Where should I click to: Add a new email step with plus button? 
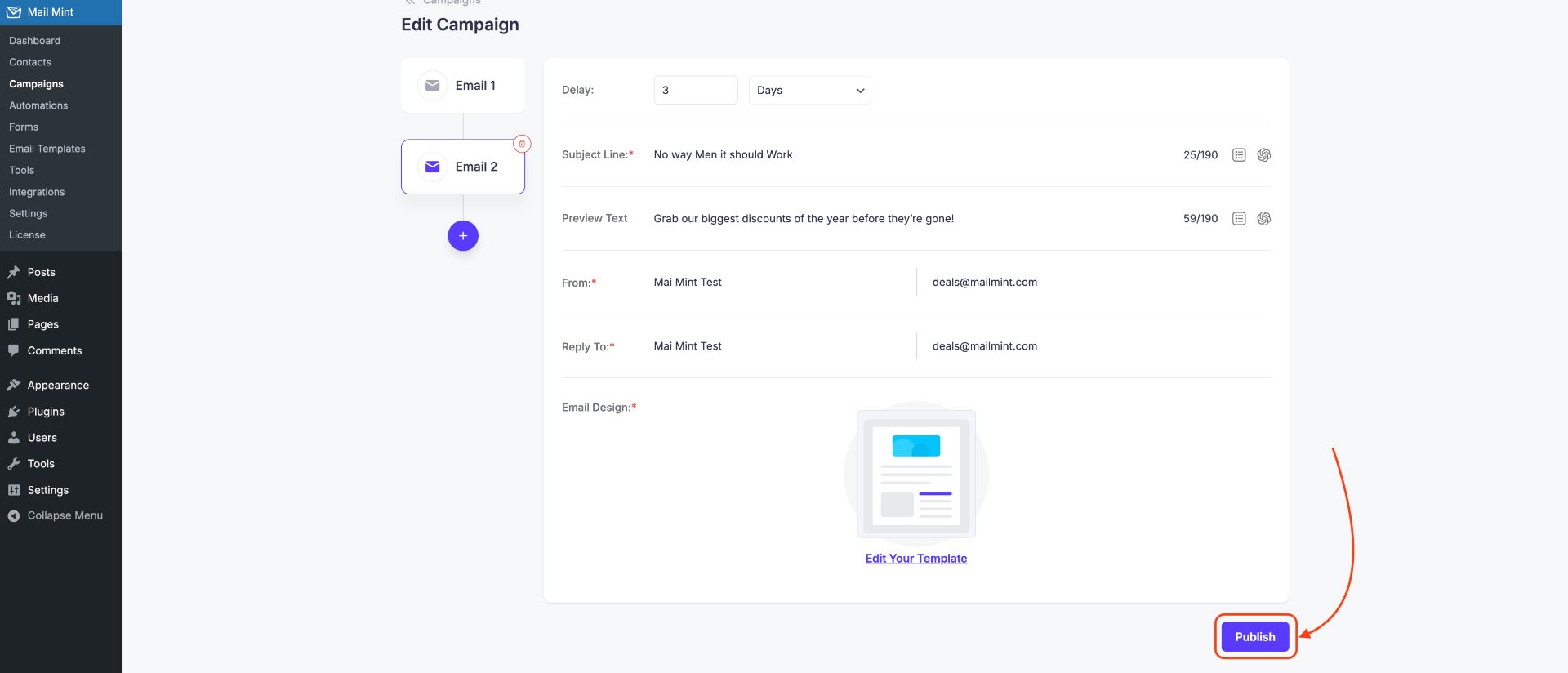click(x=463, y=236)
